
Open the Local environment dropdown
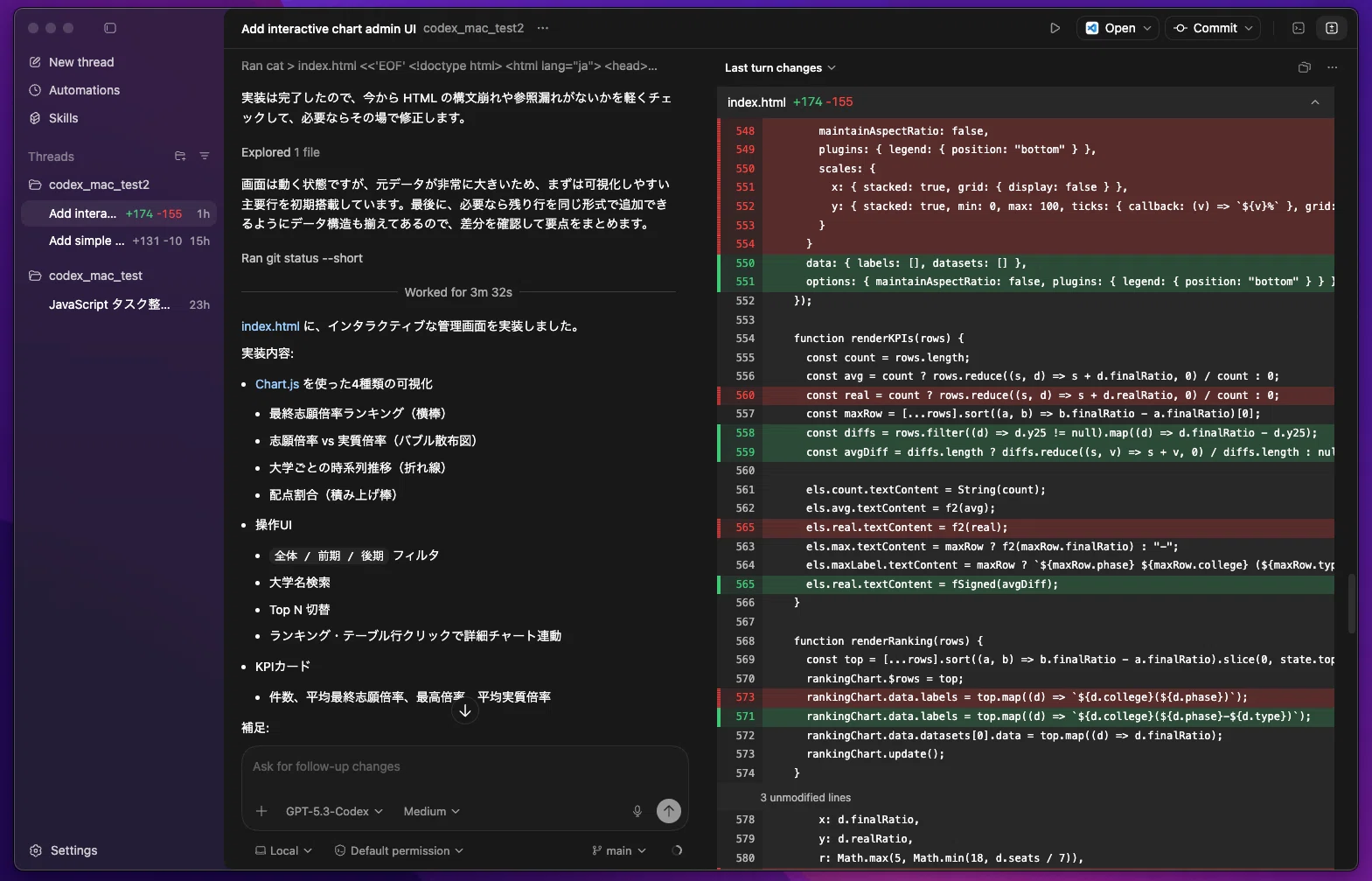click(x=283, y=850)
